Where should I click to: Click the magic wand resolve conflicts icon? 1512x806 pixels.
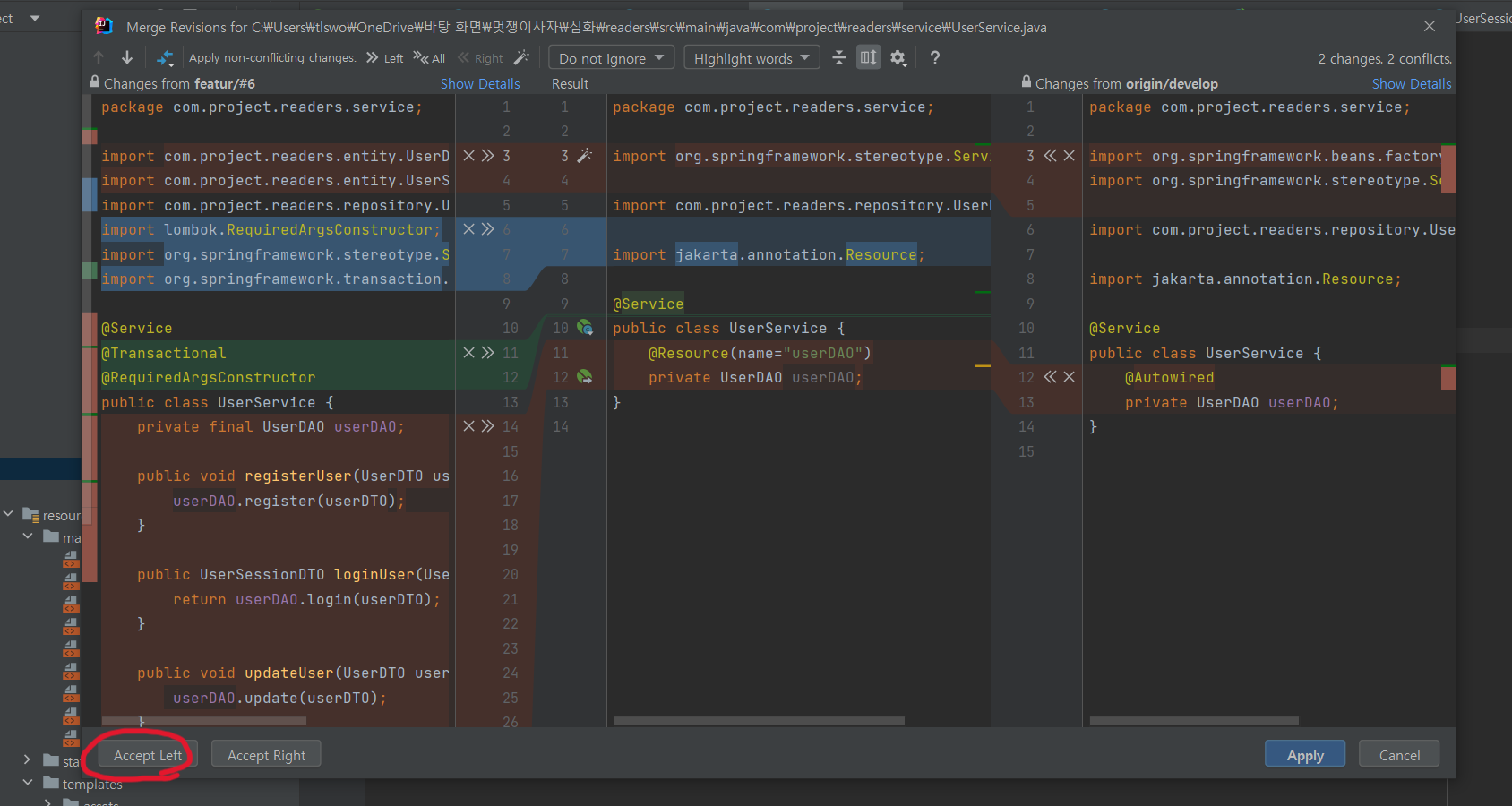(x=521, y=57)
